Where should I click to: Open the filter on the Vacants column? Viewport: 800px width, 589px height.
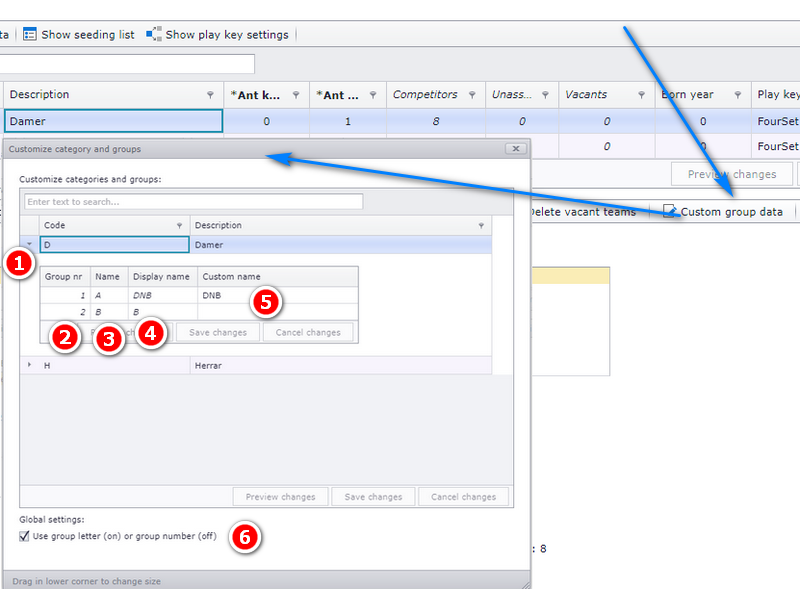641,95
